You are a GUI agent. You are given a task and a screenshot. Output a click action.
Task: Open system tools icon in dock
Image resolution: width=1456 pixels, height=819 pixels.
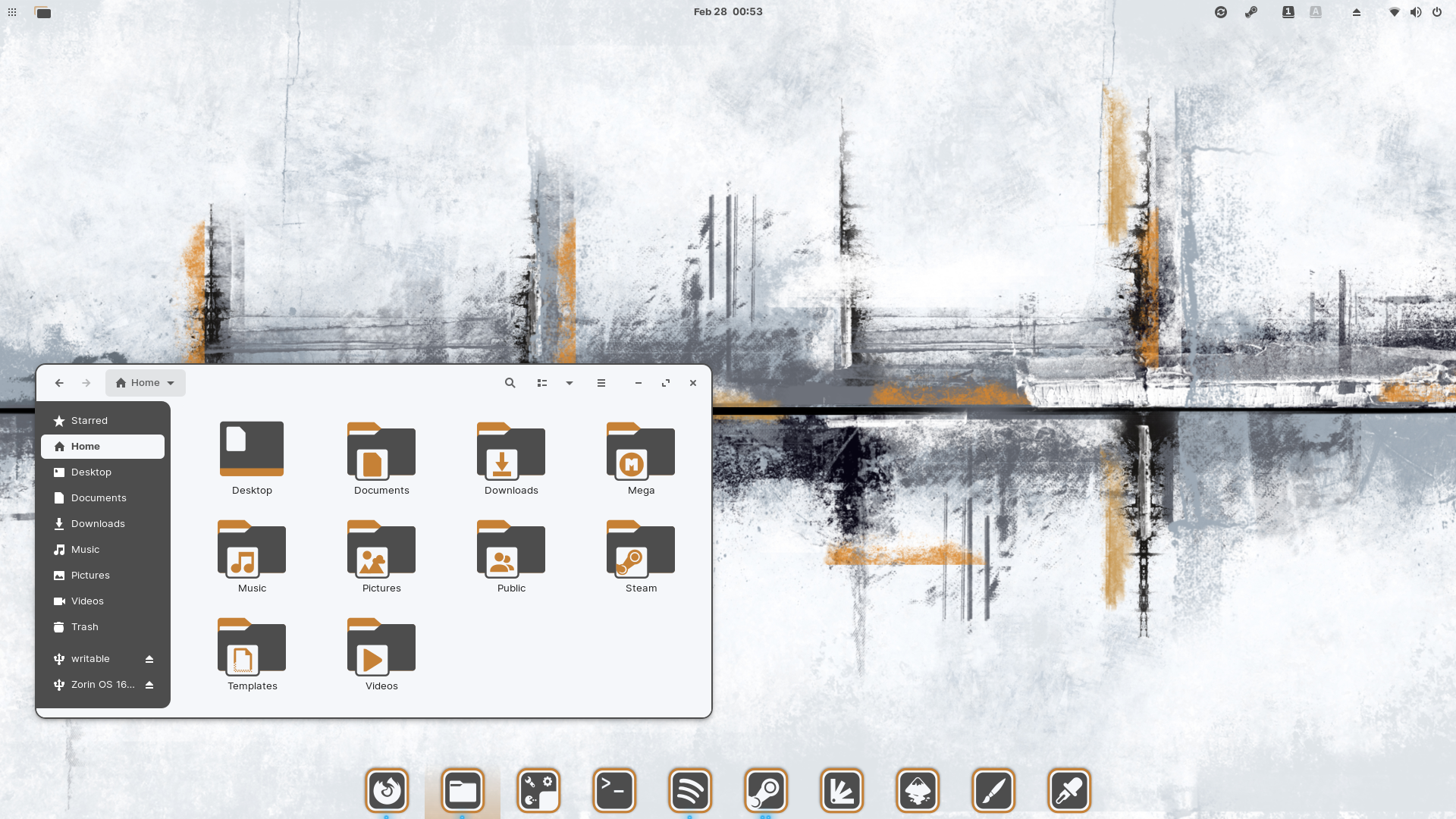[538, 790]
